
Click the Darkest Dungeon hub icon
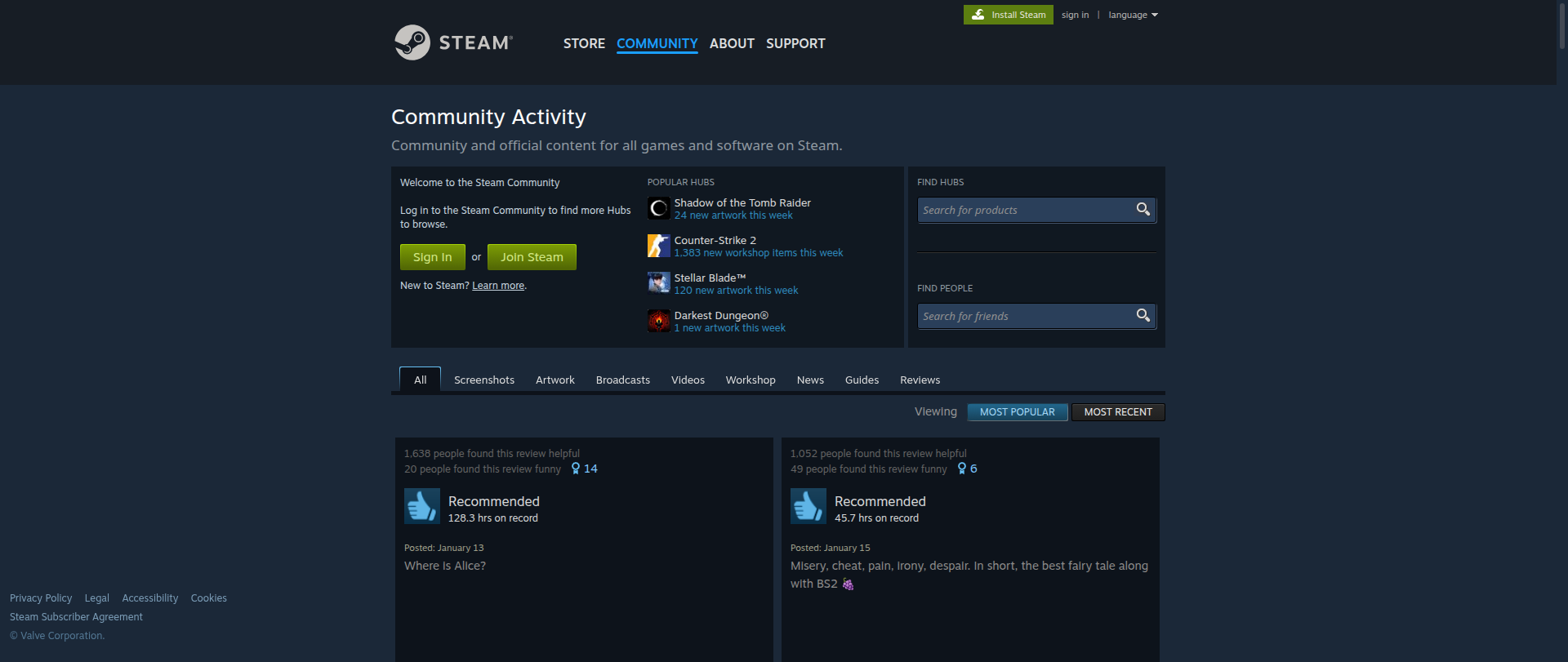point(658,321)
